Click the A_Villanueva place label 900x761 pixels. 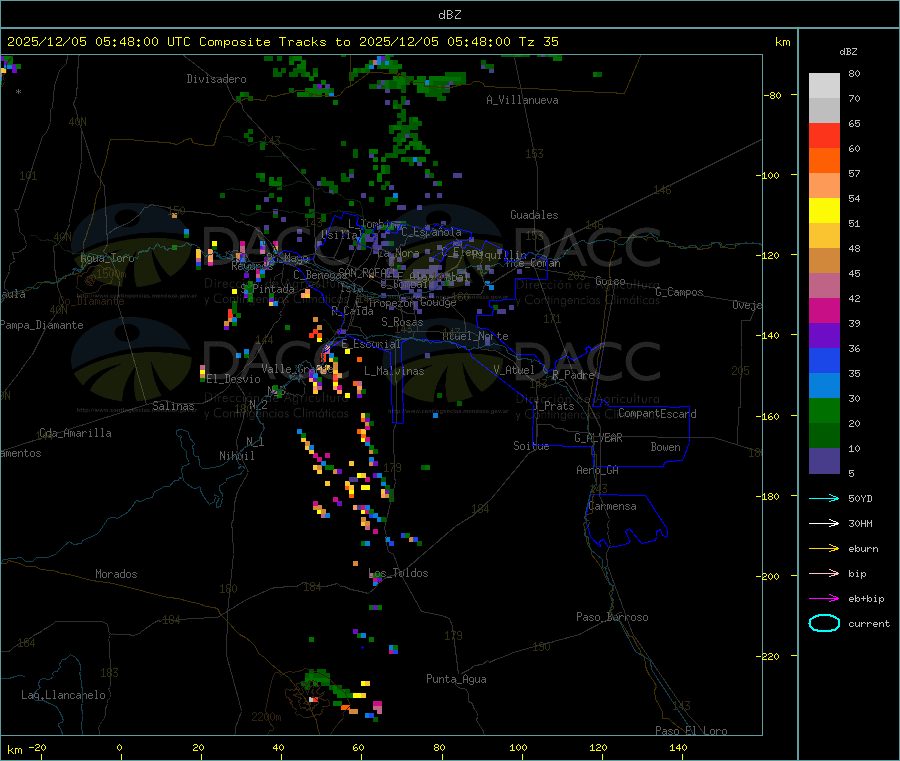point(522,100)
